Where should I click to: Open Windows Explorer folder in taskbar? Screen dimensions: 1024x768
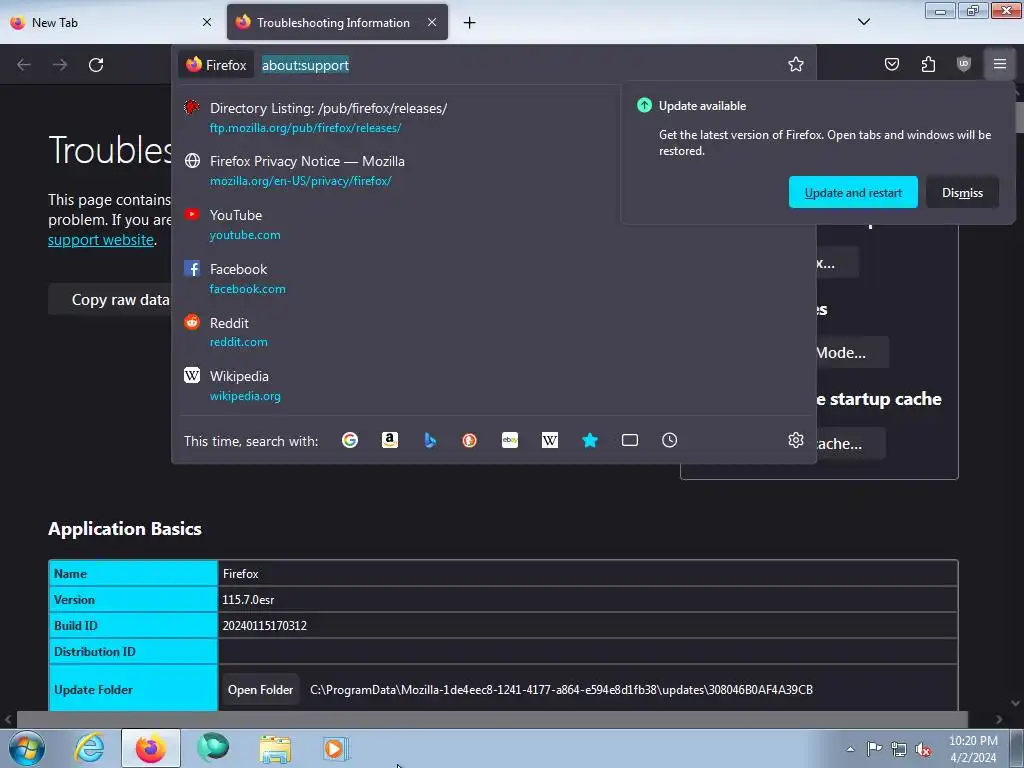click(275, 748)
